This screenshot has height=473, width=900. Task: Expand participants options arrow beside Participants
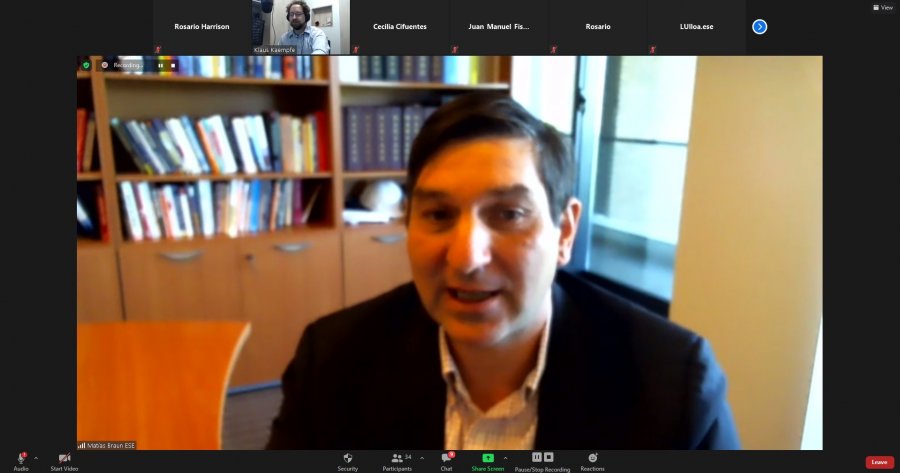pyautogui.click(x=422, y=458)
